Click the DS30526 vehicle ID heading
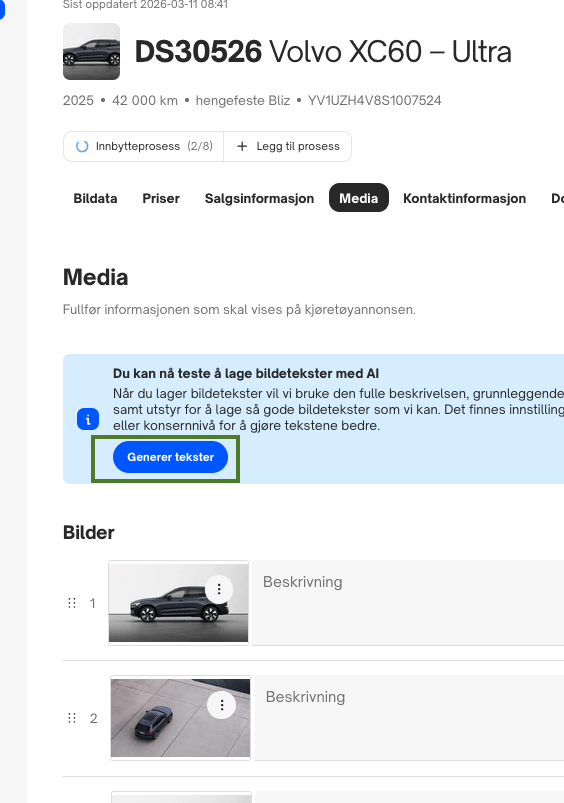The image size is (564, 803). click(198, 52)
